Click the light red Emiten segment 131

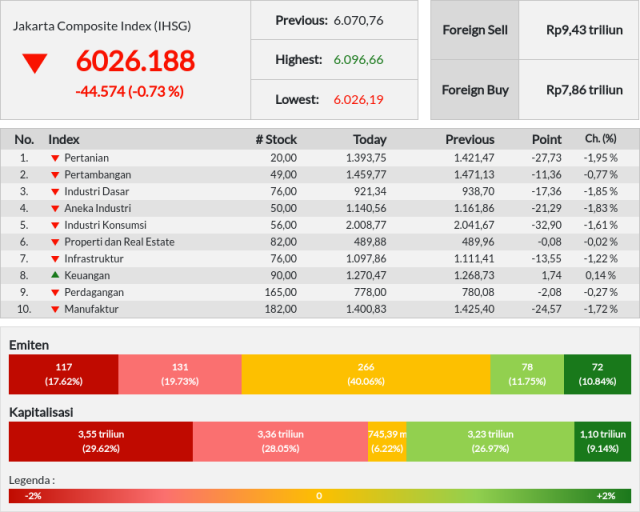coord(180,374)
